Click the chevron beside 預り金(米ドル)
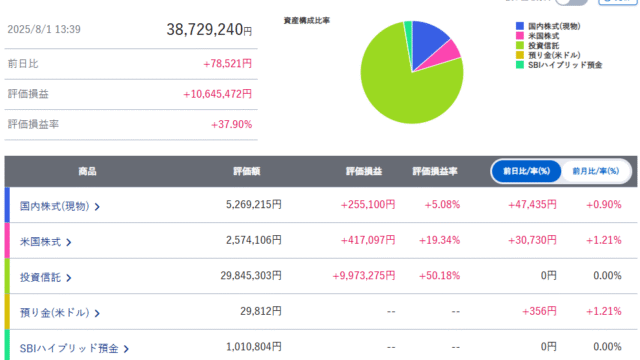The width and height of the screenshot is (640, 360). [97, 313]
